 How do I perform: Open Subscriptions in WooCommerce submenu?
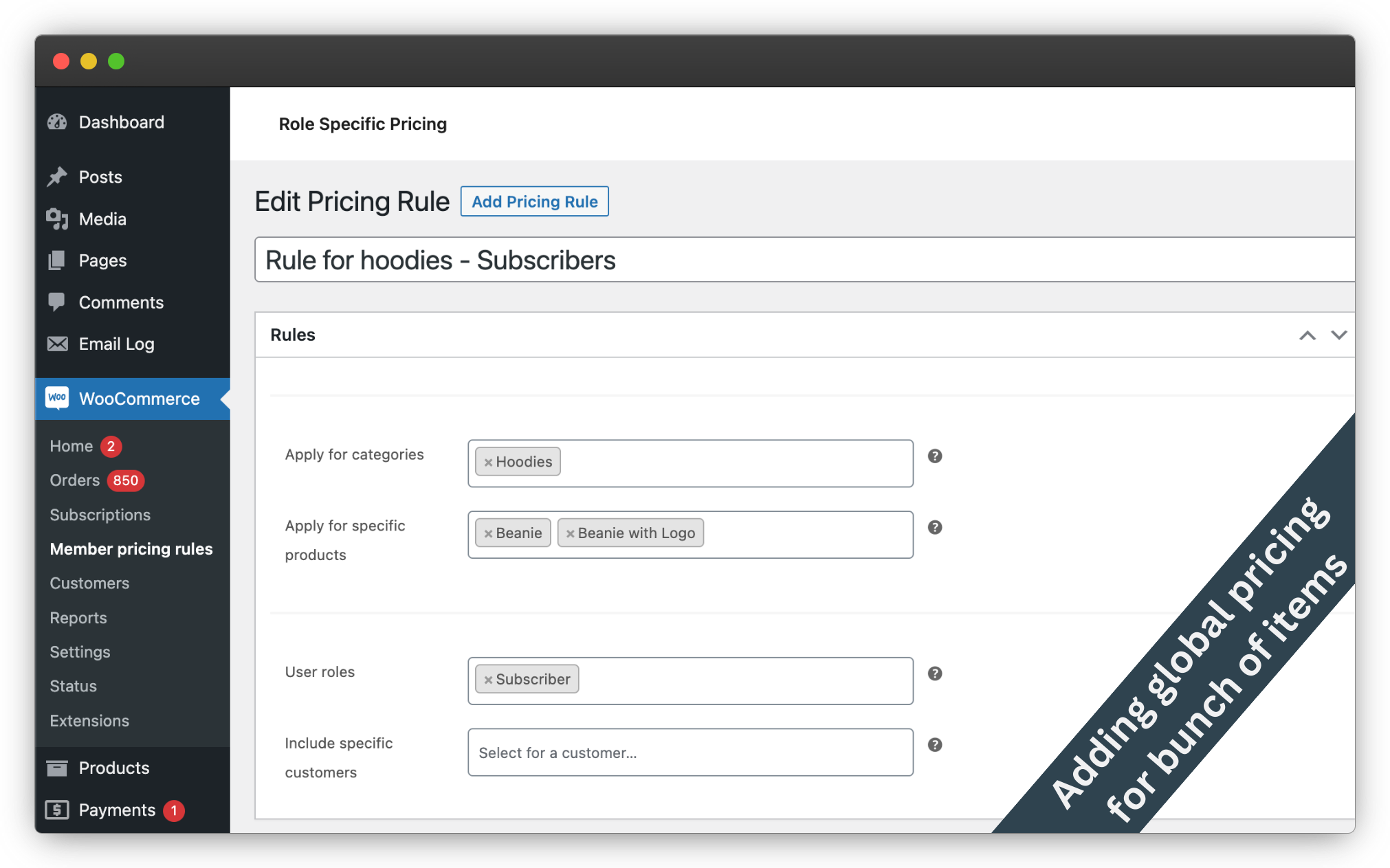100,515
